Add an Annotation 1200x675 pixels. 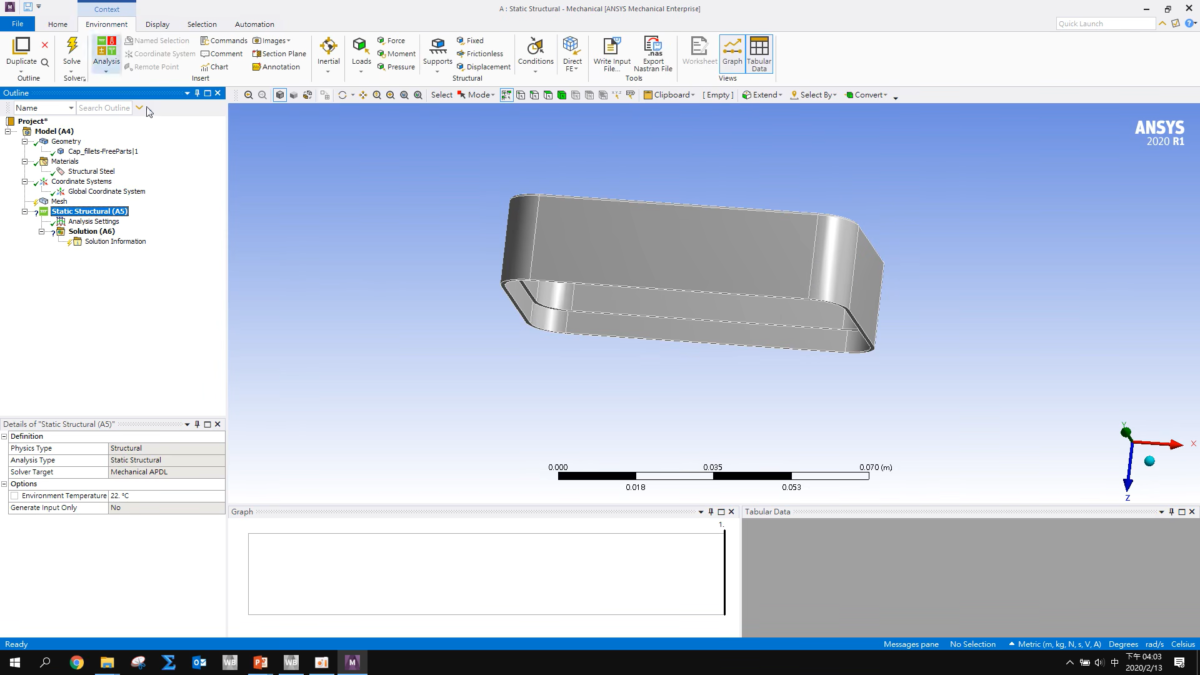click(276, 67)
